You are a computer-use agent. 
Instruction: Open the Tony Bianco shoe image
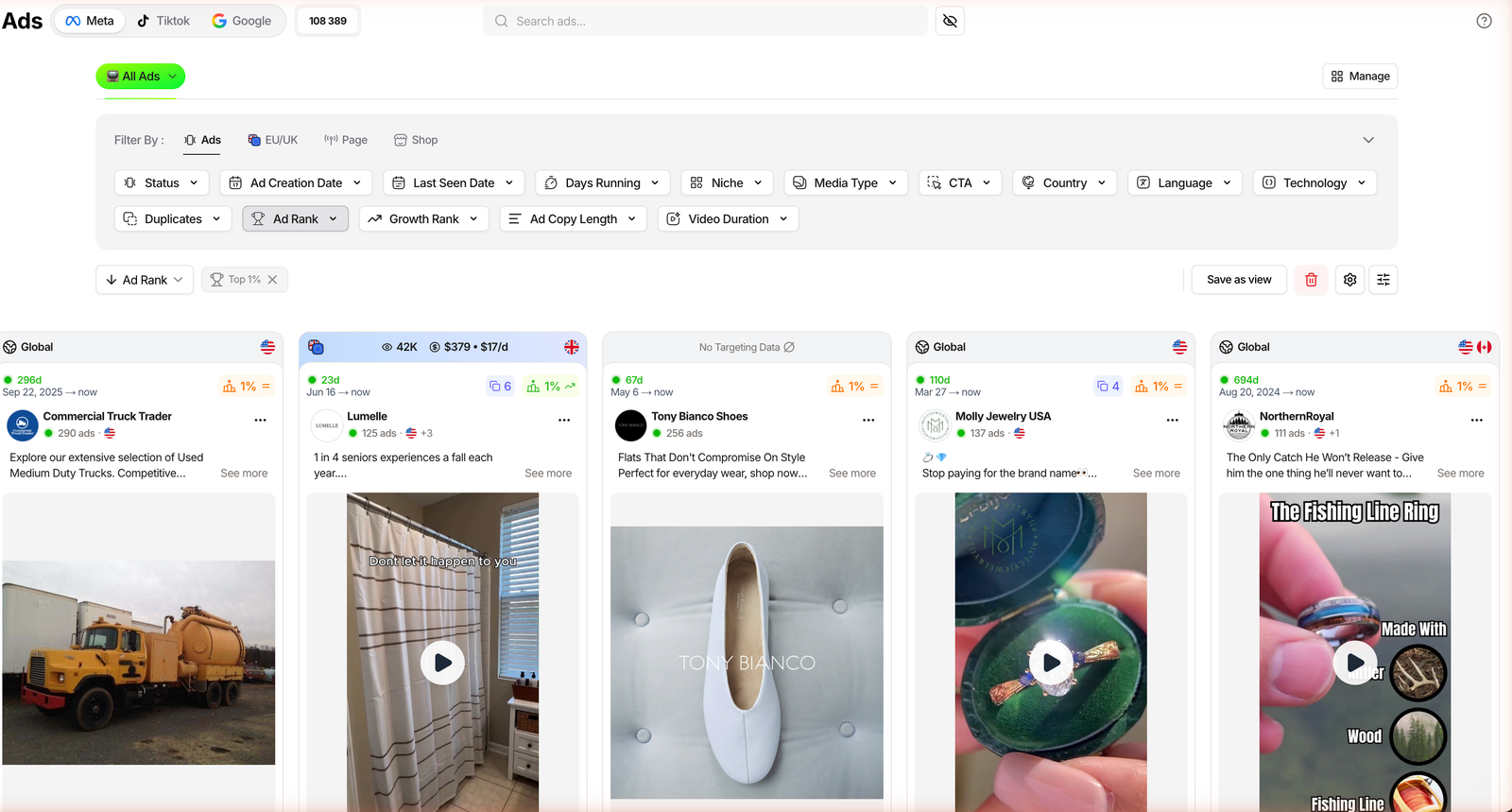[x=747, y=663]
